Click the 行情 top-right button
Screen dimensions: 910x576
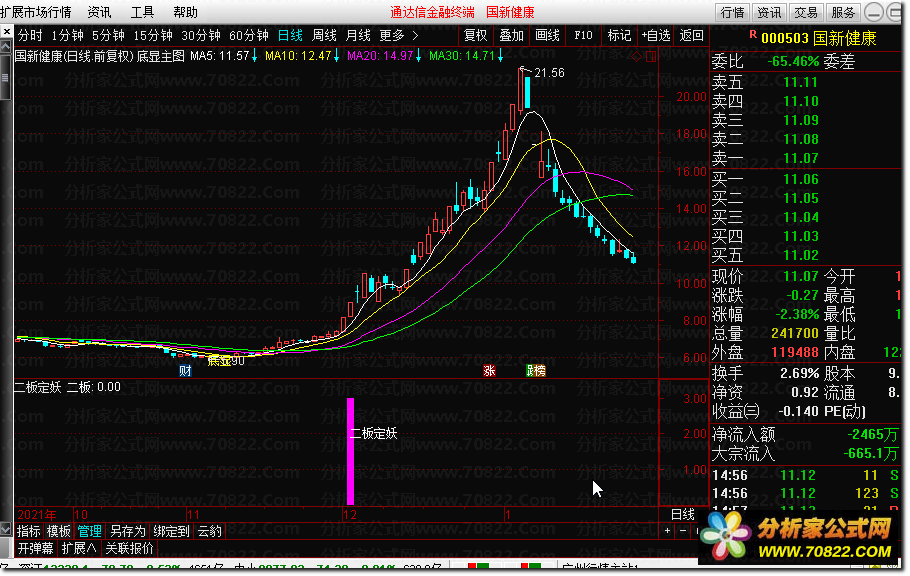click(732, 13)
